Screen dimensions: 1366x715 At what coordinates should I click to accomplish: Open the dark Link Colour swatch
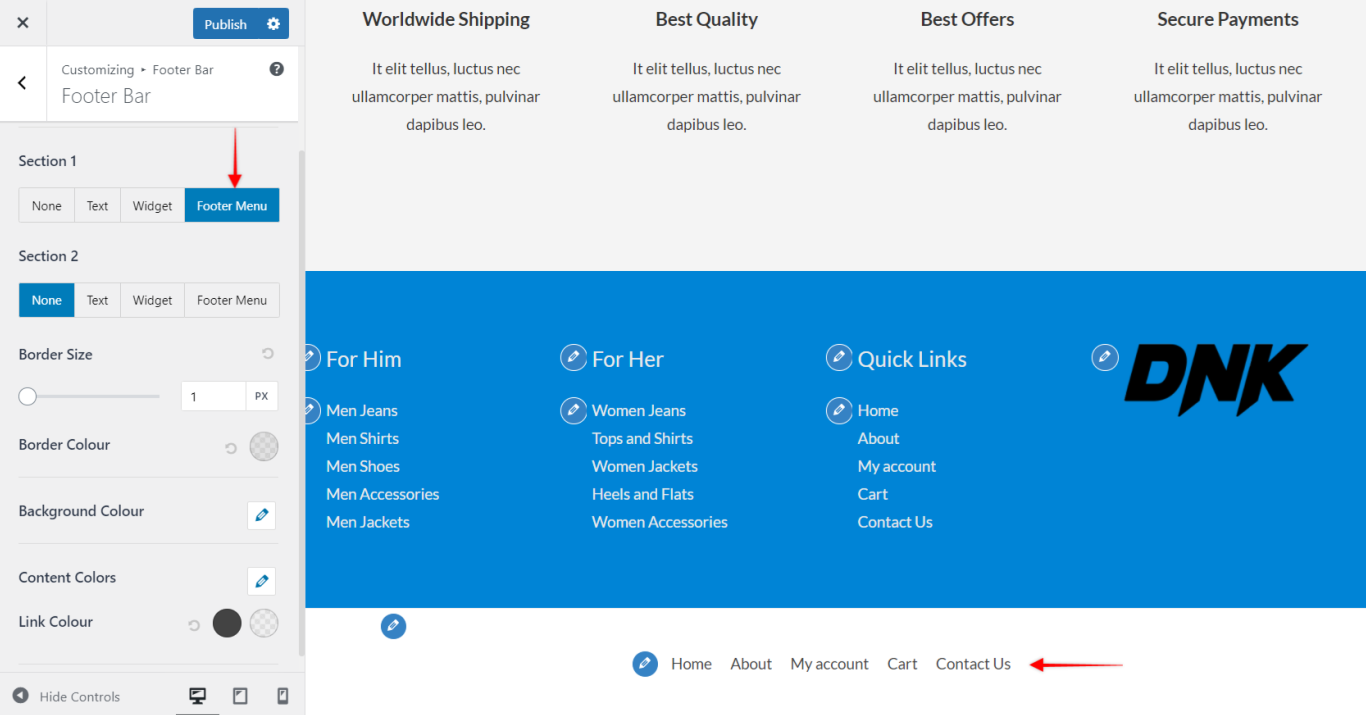click(x=227, y=623)
